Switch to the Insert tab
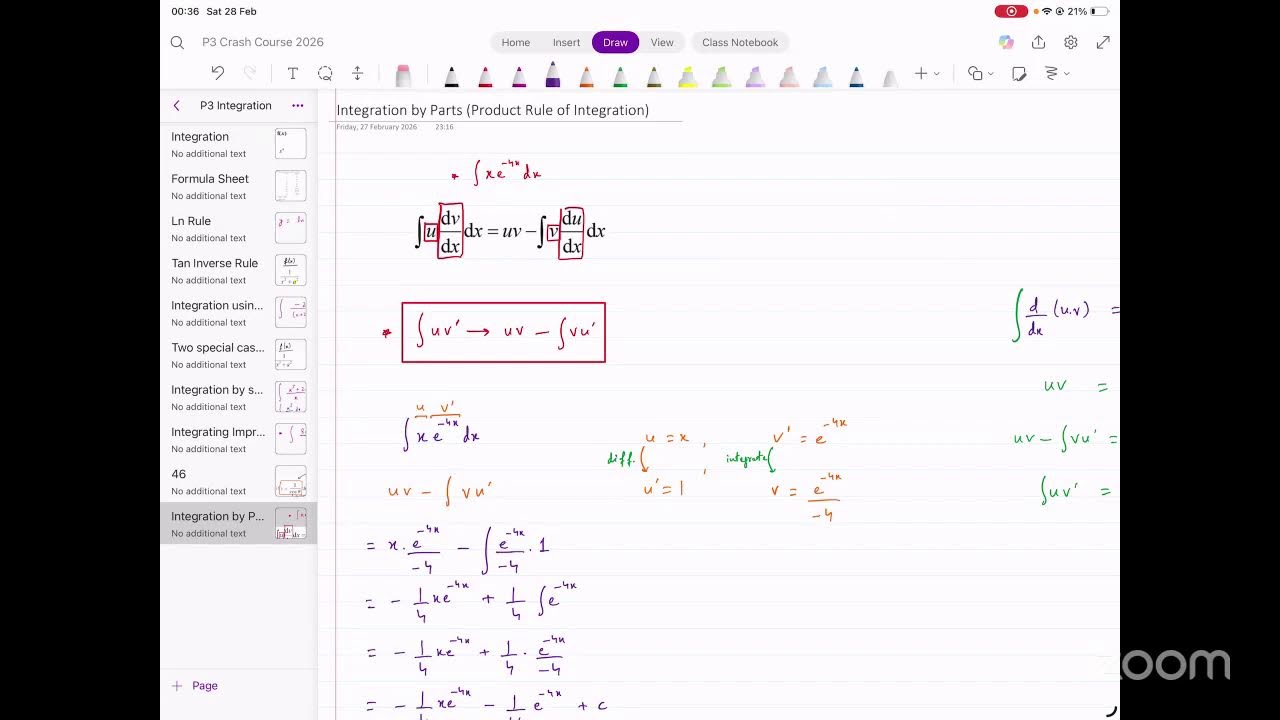The height and width of the screenshot is (720, 1280). (566, 42)
